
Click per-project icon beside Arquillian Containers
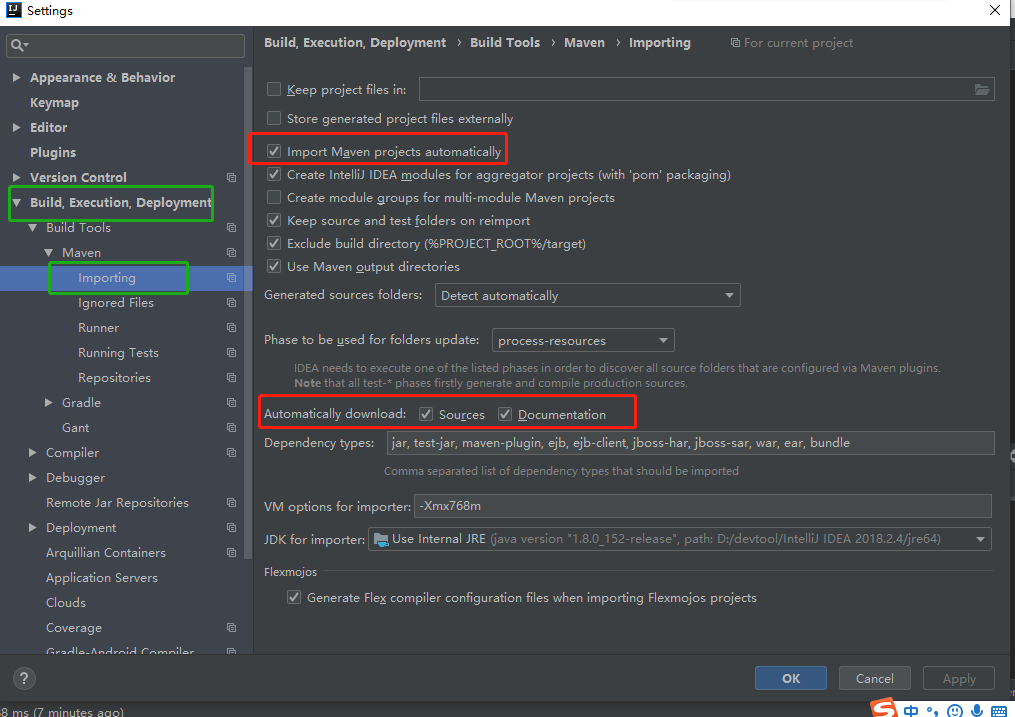click(231, 553)
